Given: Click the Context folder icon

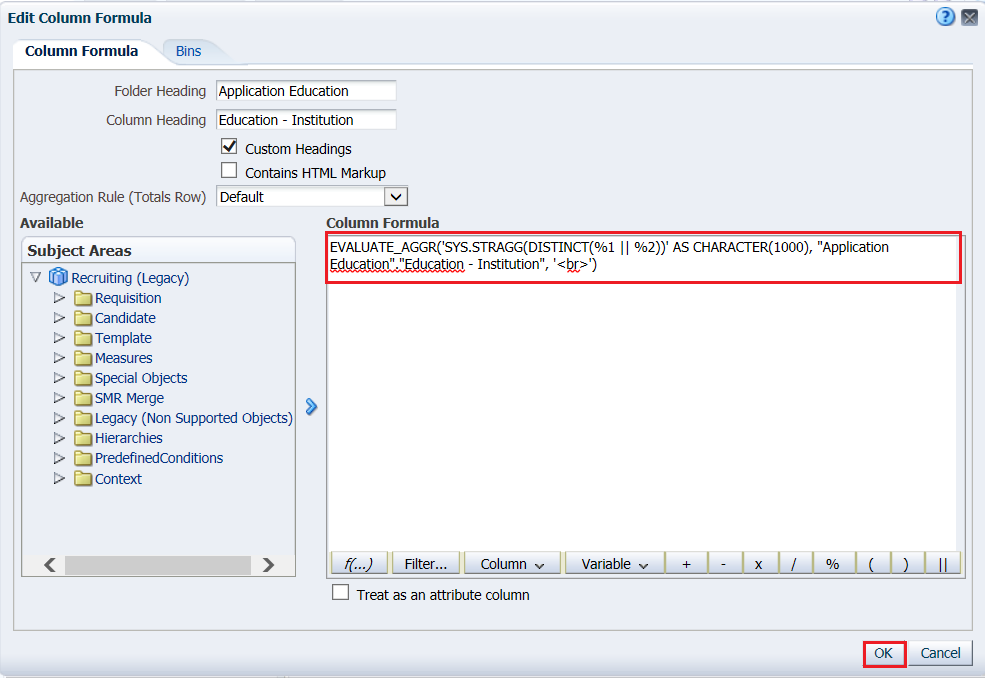Looking at the screenshot, I should tap(83, 479).
